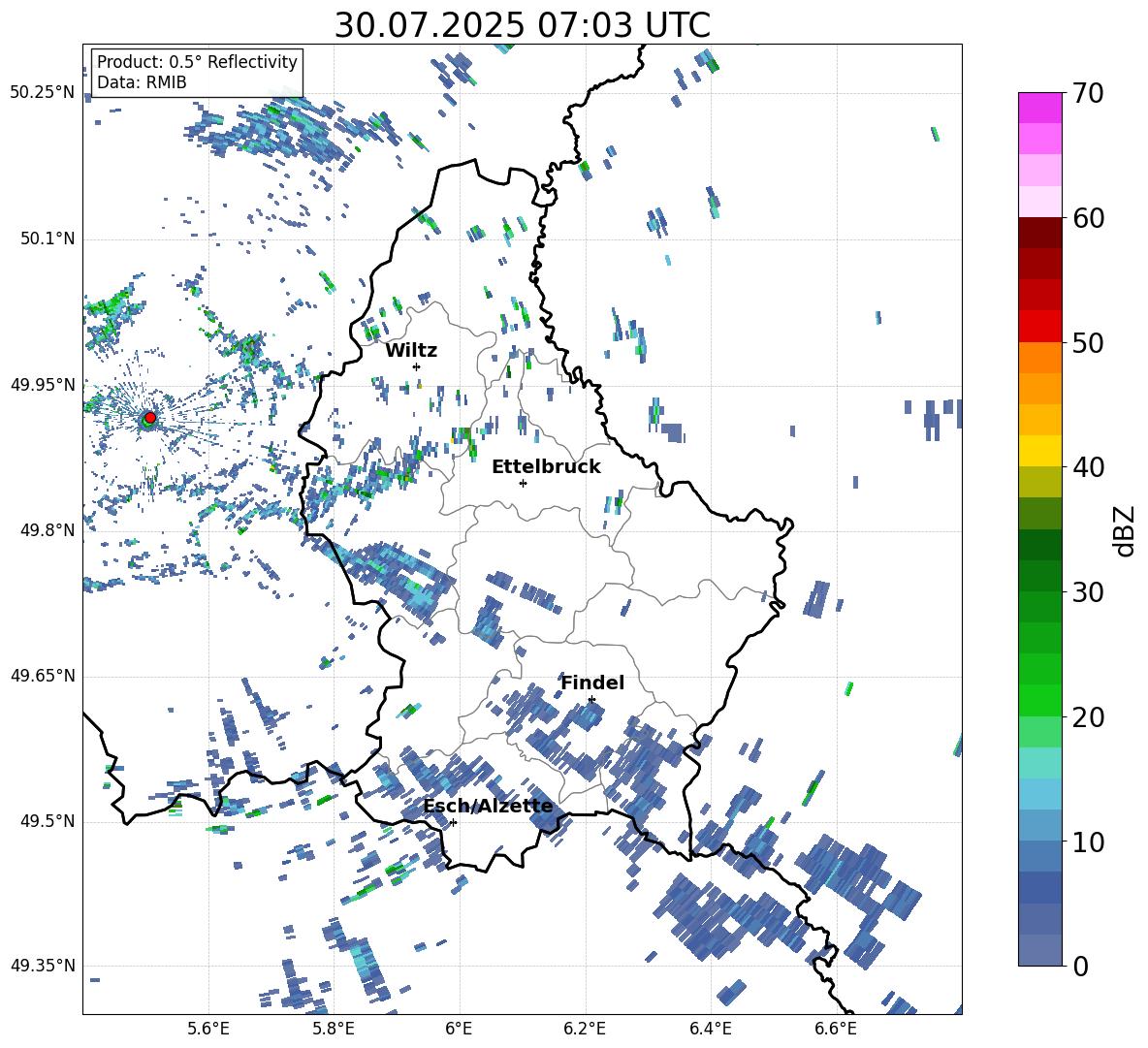Click the olive swatch just below 40
Image resolution: width=1148 pixels, height=1048 pixels.
point(1039,482)
